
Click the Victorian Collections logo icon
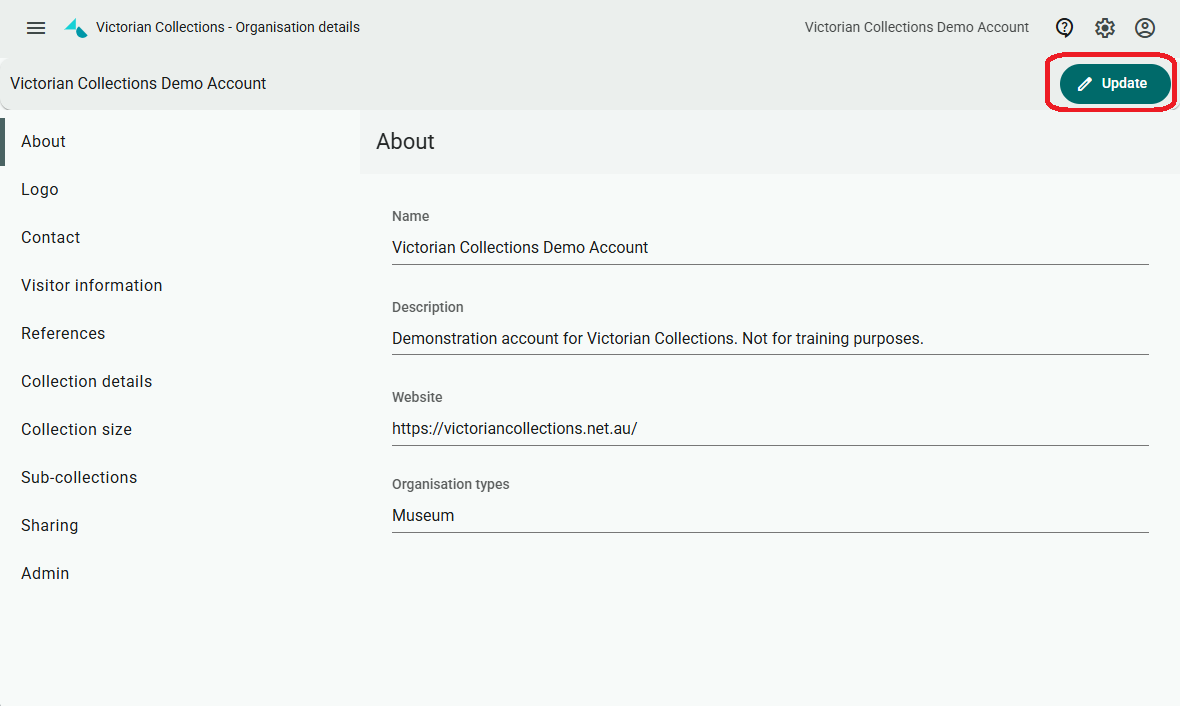pos(76,28)
